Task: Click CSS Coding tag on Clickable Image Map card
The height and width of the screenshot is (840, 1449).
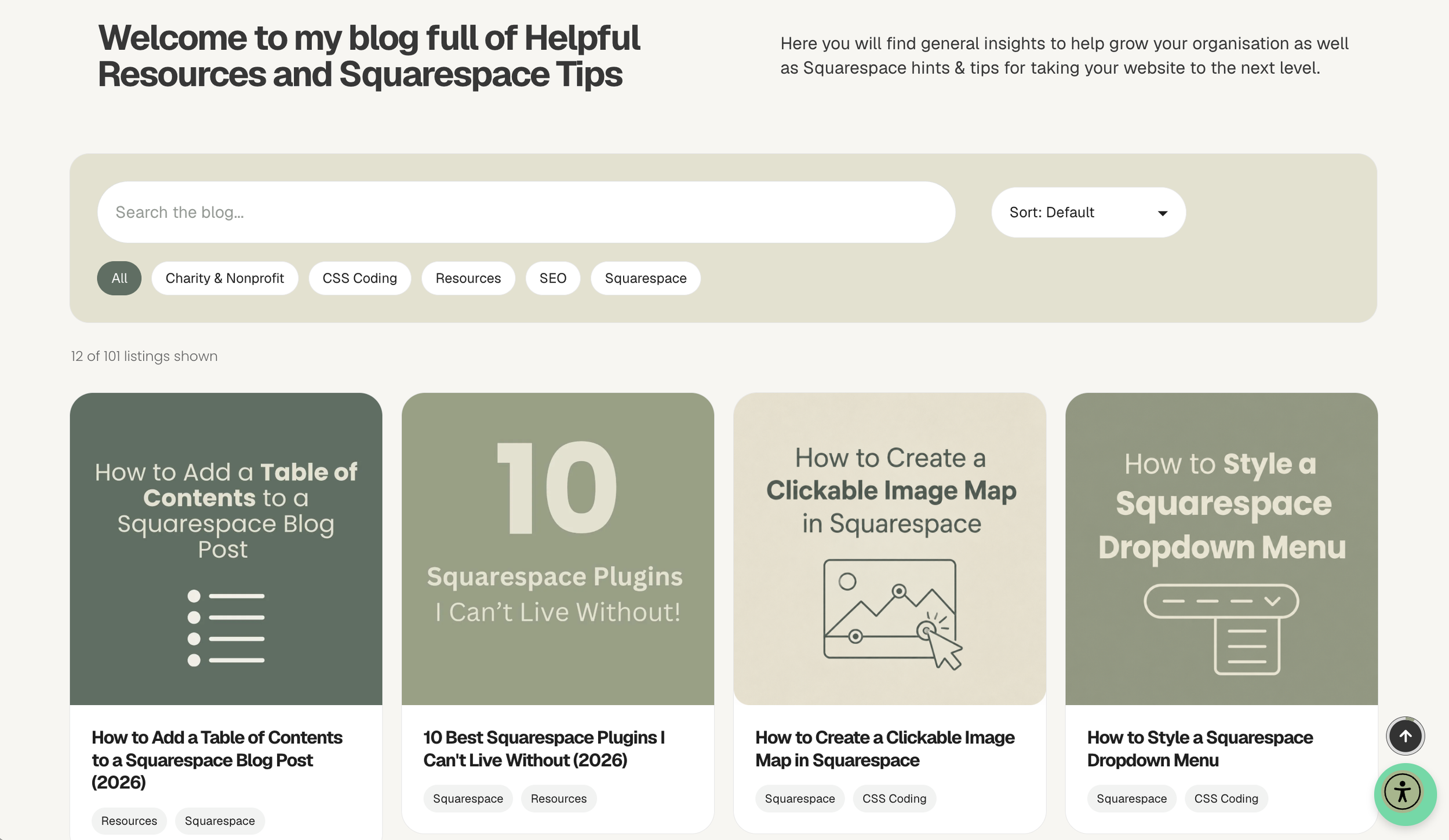Action: pos(894,798)
